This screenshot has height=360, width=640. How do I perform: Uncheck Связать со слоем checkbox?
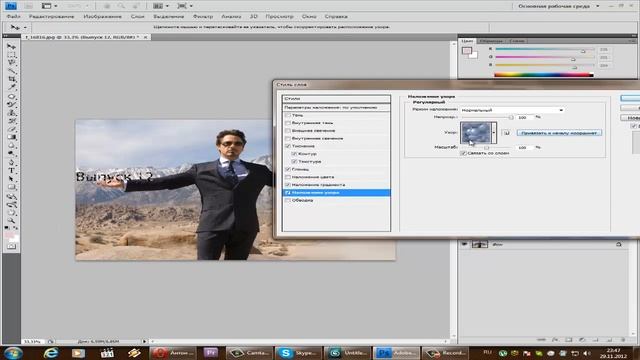[463, 153]
